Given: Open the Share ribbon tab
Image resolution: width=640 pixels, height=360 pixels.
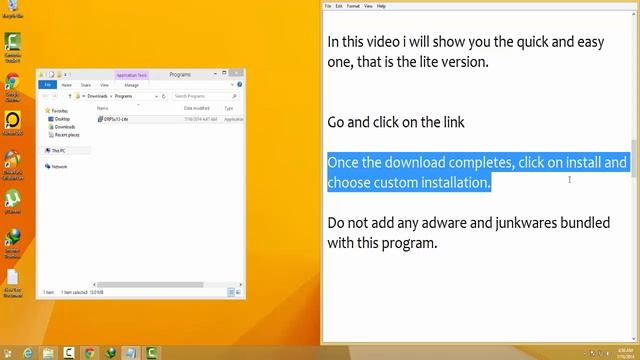Looking at the screenshot, I should tap(86, 85).
